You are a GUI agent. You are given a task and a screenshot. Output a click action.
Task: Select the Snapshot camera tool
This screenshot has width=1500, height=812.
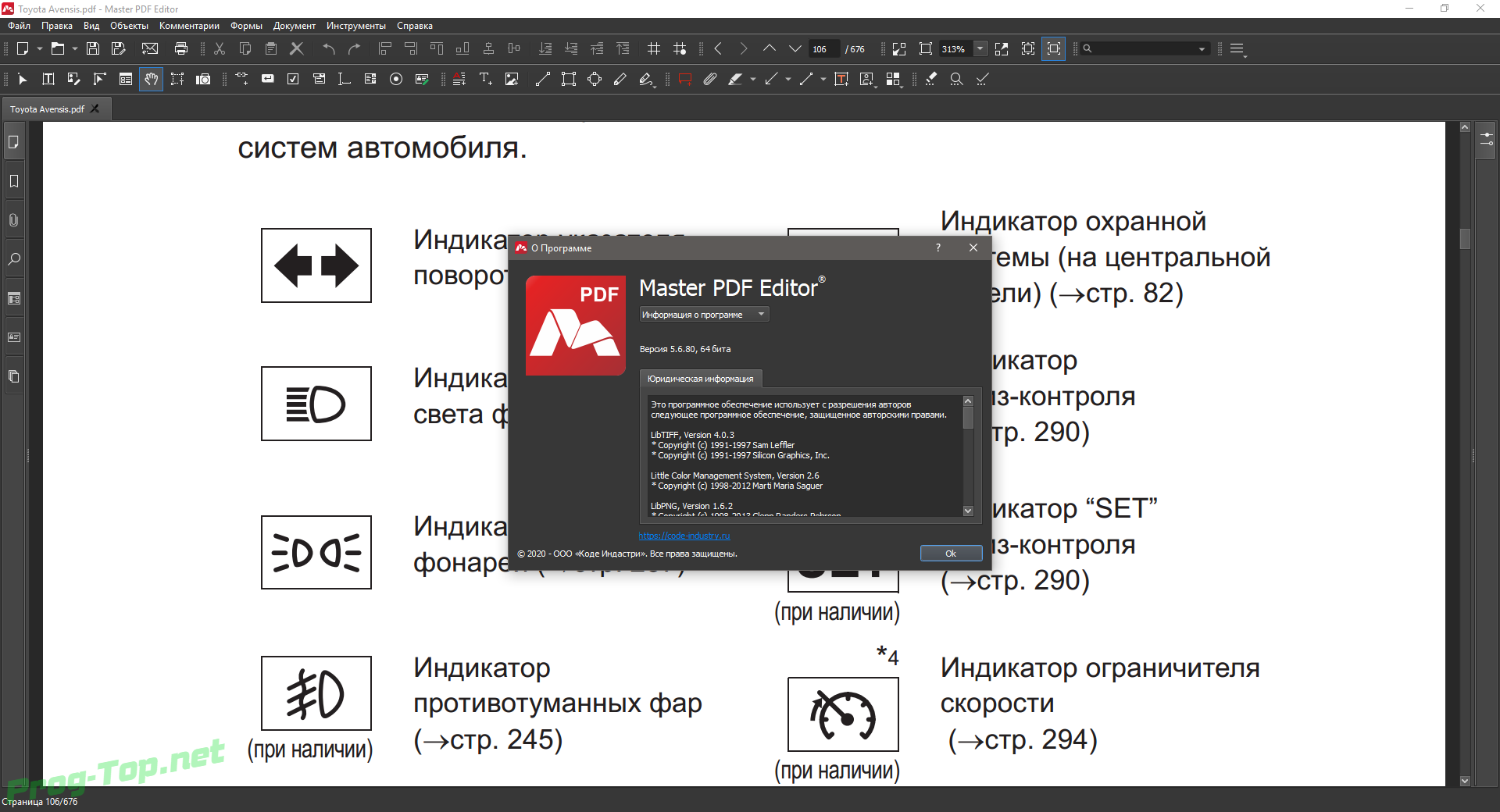click(x=203, y=79)
